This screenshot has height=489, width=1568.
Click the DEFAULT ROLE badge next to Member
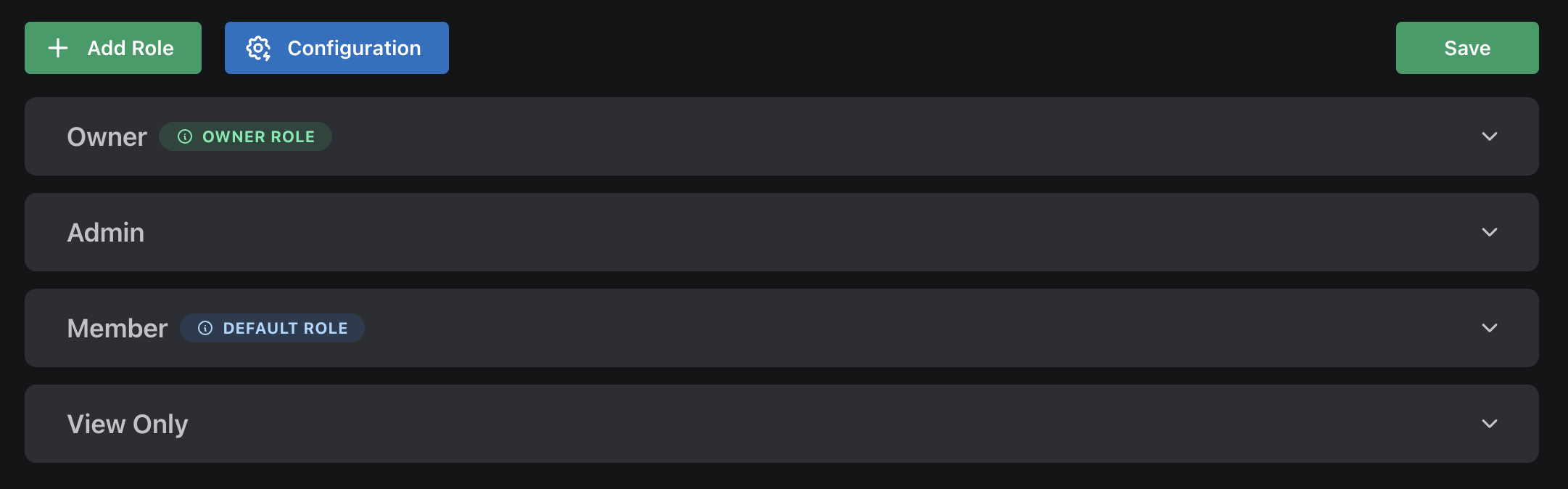pyautogui.click(x=272, y=328)
